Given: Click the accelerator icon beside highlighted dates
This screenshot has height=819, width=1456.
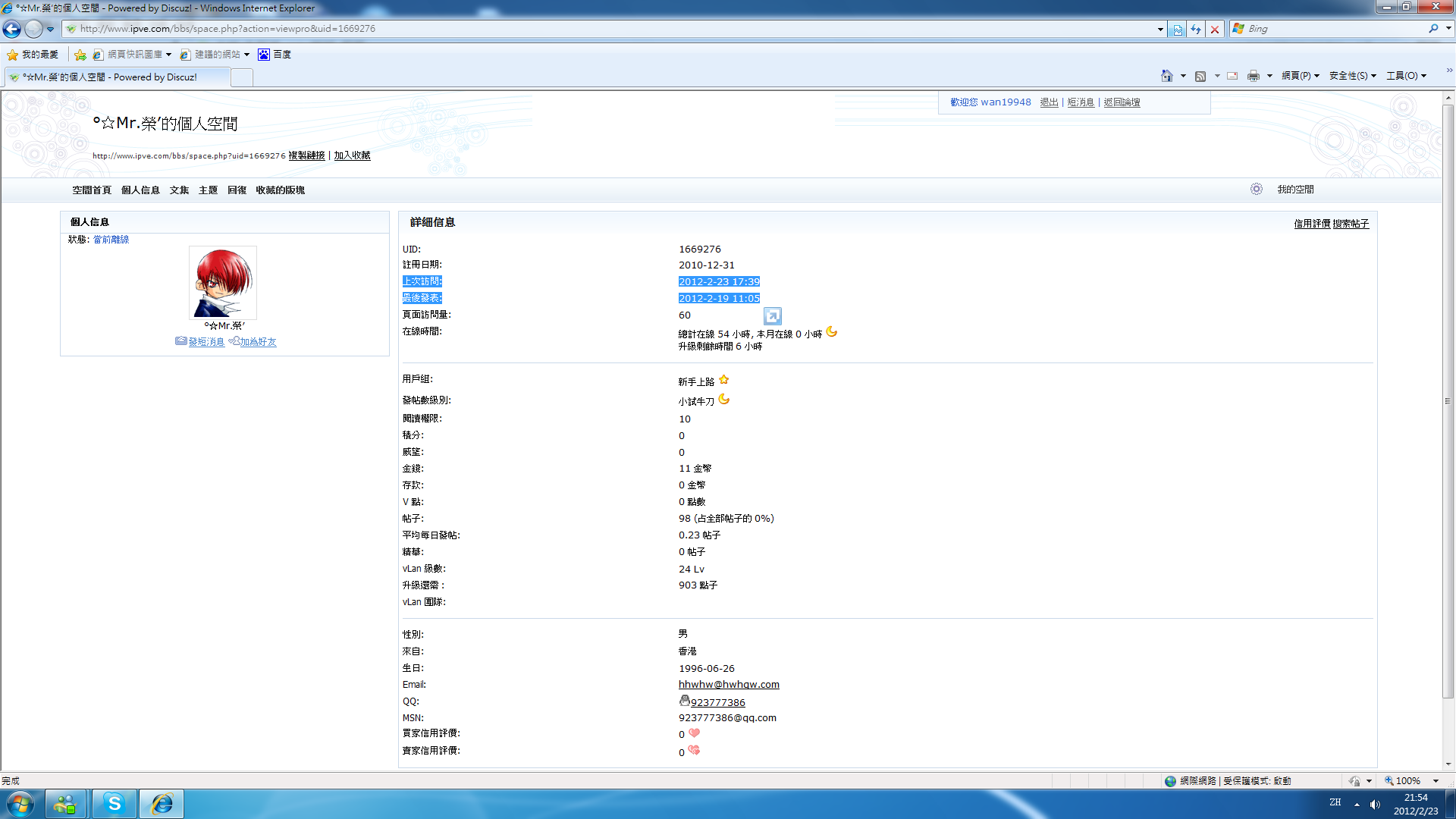Looking at the screenshot, I should 772,315.
